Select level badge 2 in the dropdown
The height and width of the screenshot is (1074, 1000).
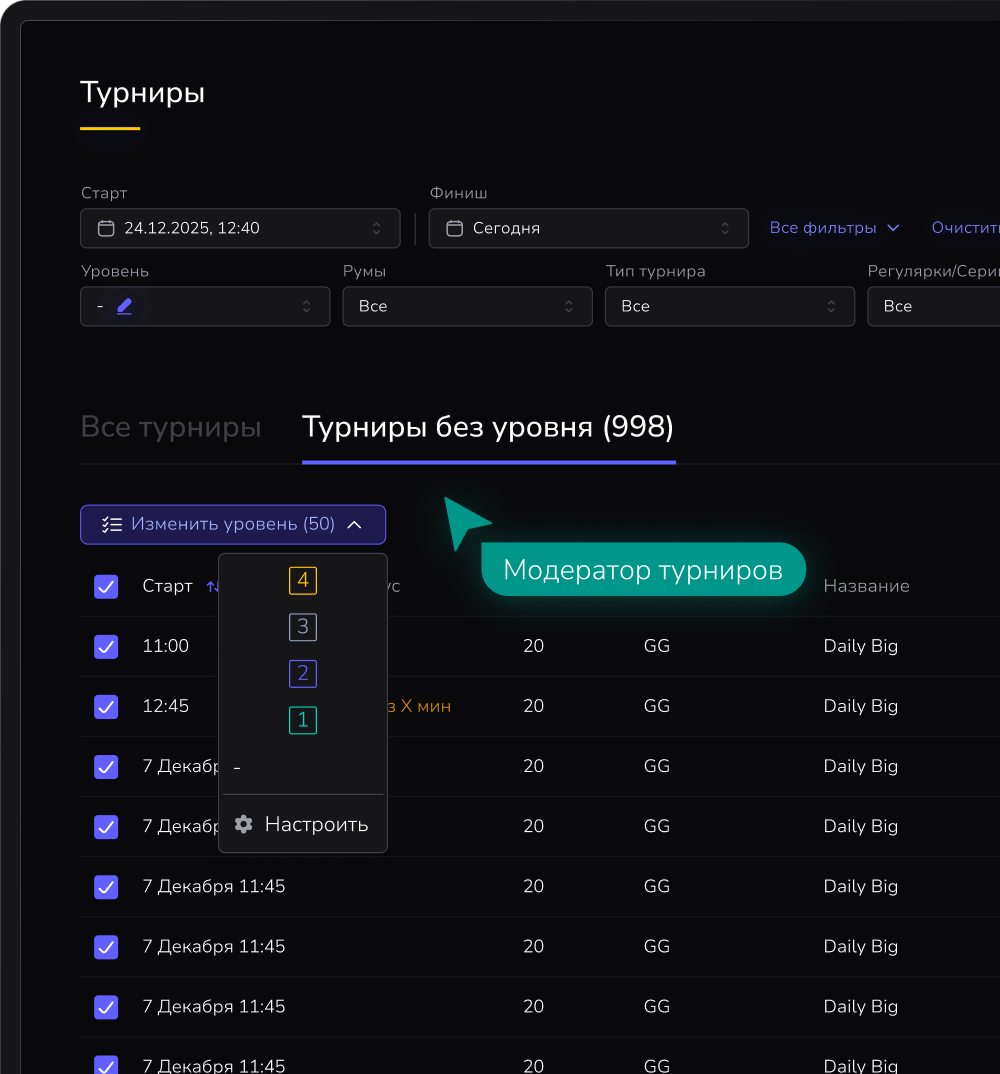(x=303, y=673)
